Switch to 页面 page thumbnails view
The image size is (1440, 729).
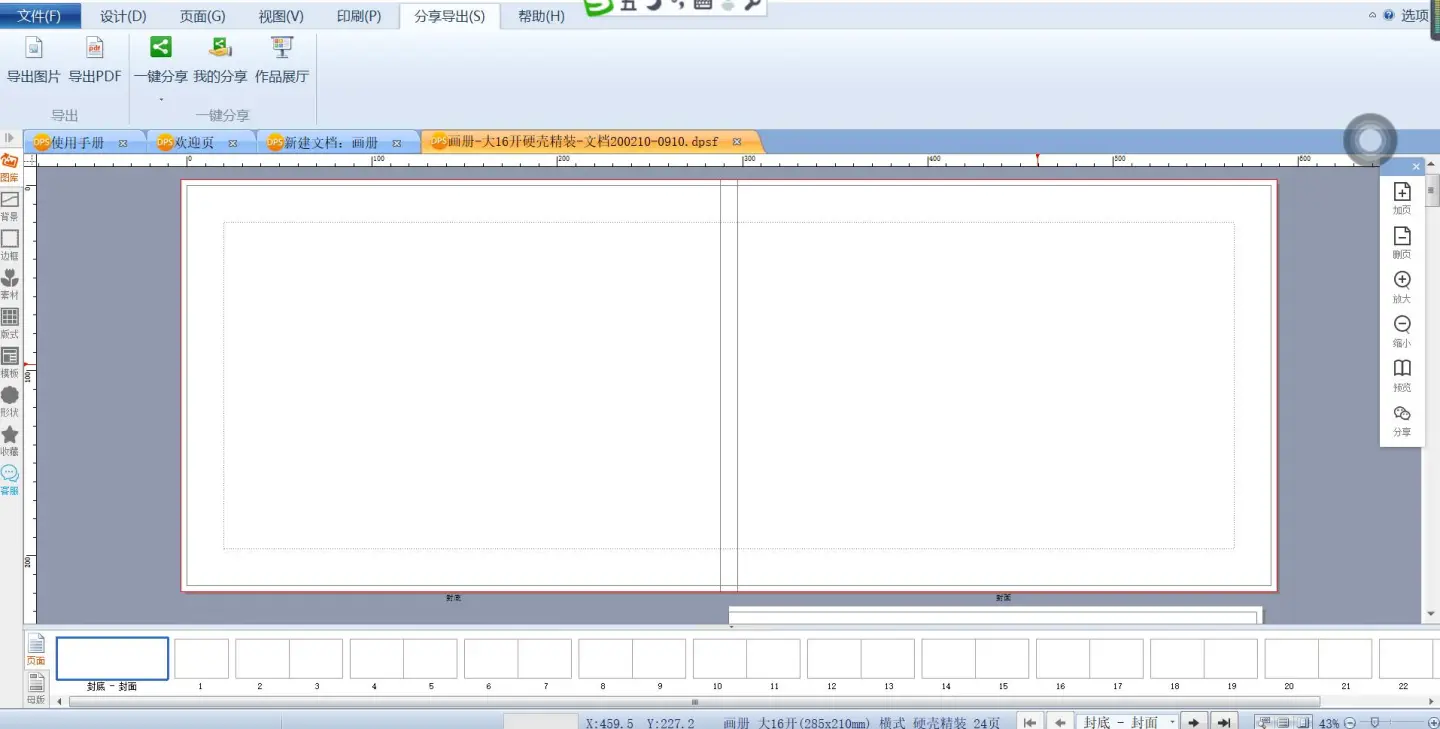coord(36,649)
